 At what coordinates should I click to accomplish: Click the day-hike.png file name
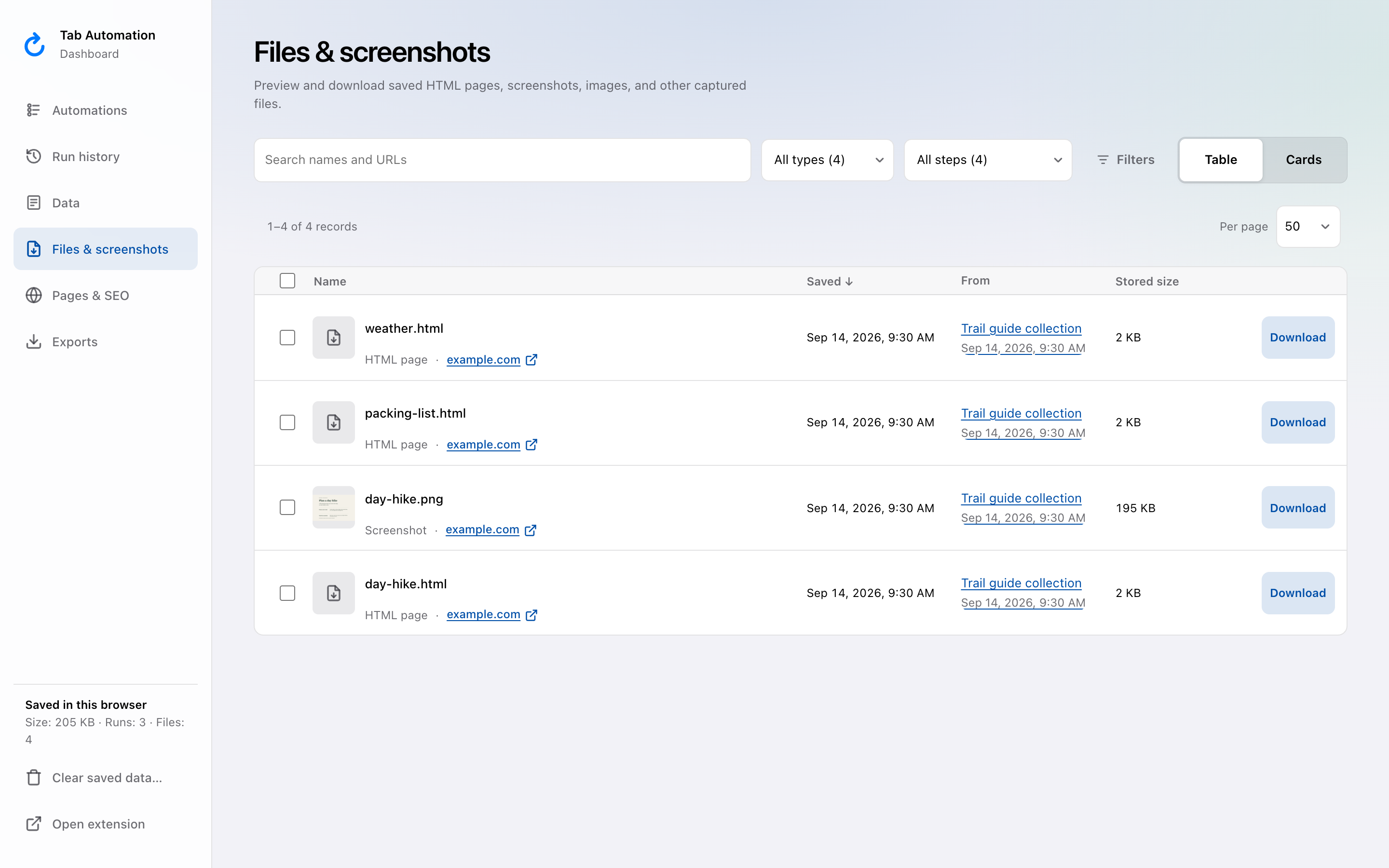pos(404,499)
